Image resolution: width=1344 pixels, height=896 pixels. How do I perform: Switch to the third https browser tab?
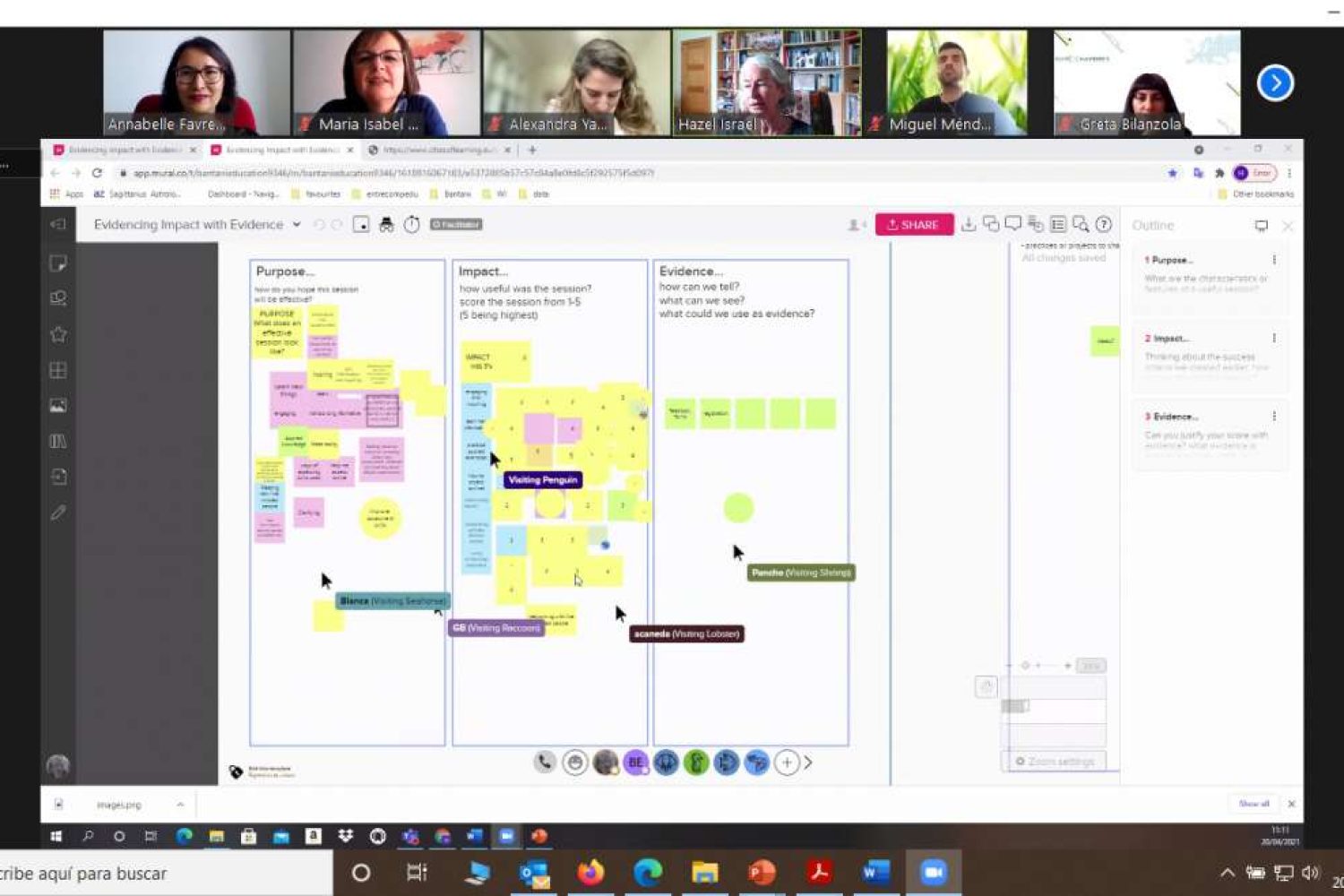(x=438, y=150)
